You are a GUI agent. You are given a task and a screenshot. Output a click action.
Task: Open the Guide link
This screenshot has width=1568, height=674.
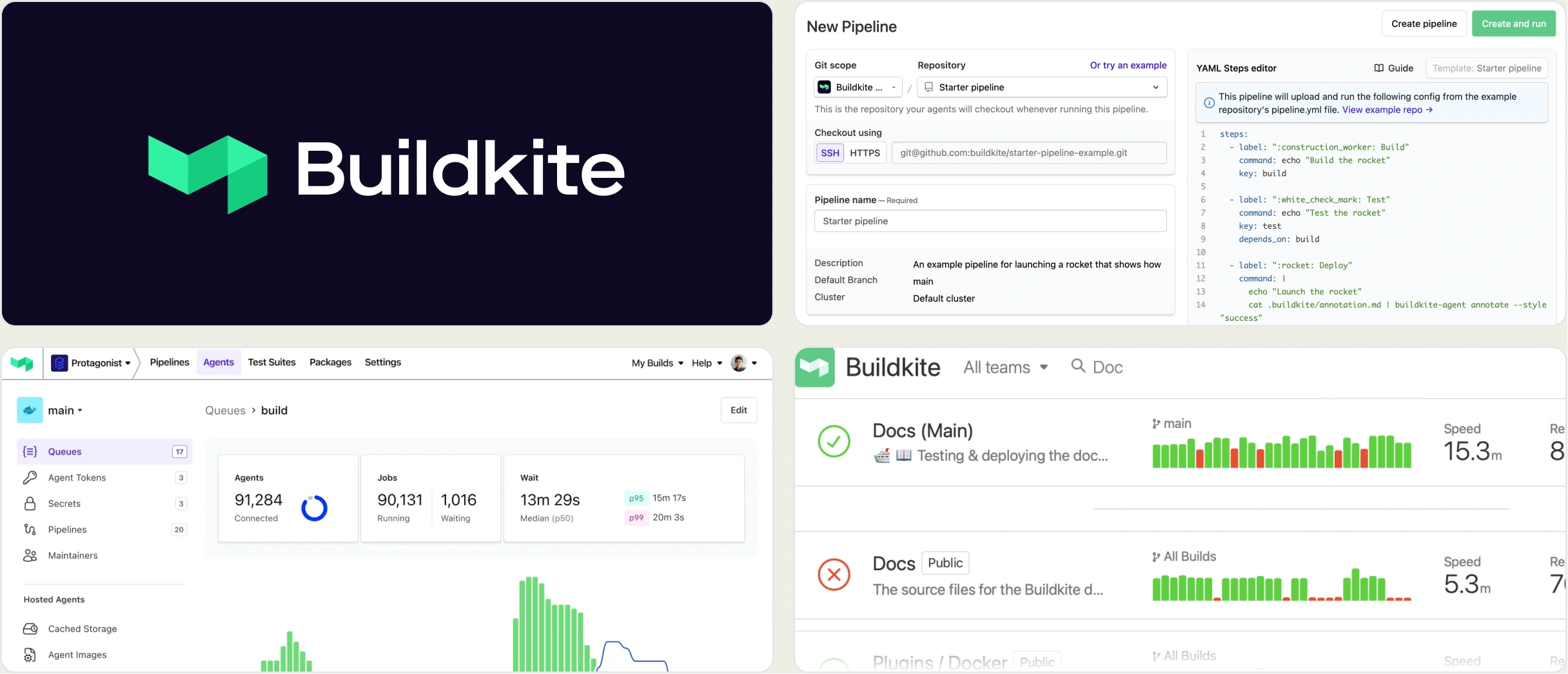tap(1393, 68)
